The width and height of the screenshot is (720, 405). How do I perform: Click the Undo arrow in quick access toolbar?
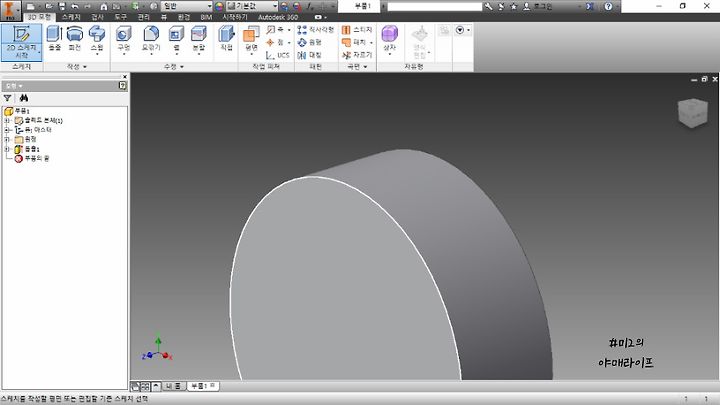pos(75,6)
